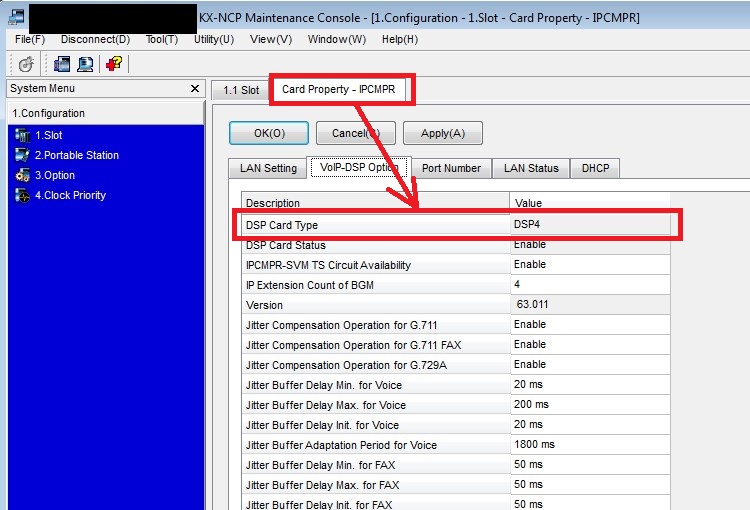Change Jitter Compensation for G.711 value
Screen dimensions: 750x510
point(590,325)
